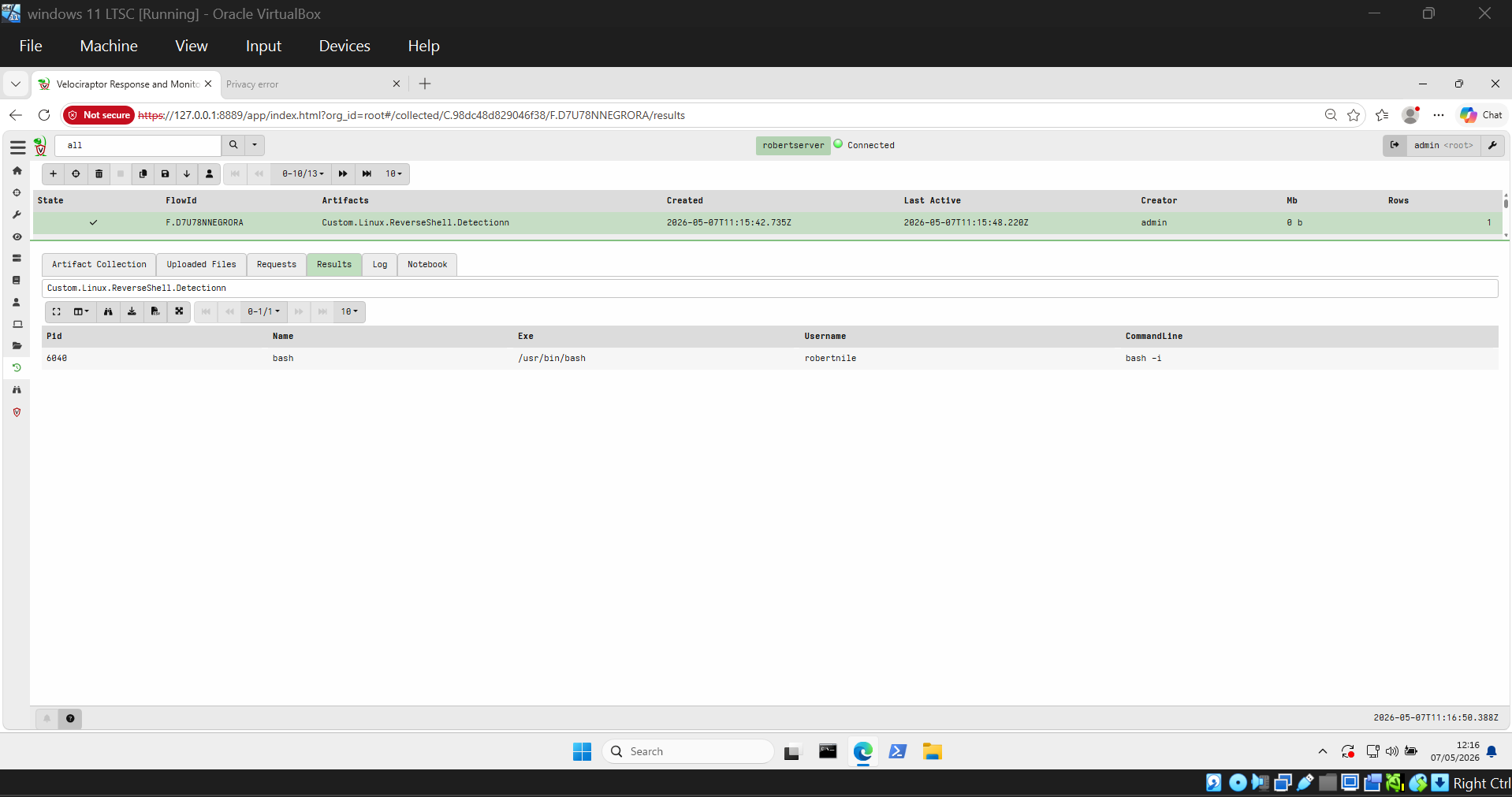
Task: Save collection with floppy disk button
Action: (165, 173)
